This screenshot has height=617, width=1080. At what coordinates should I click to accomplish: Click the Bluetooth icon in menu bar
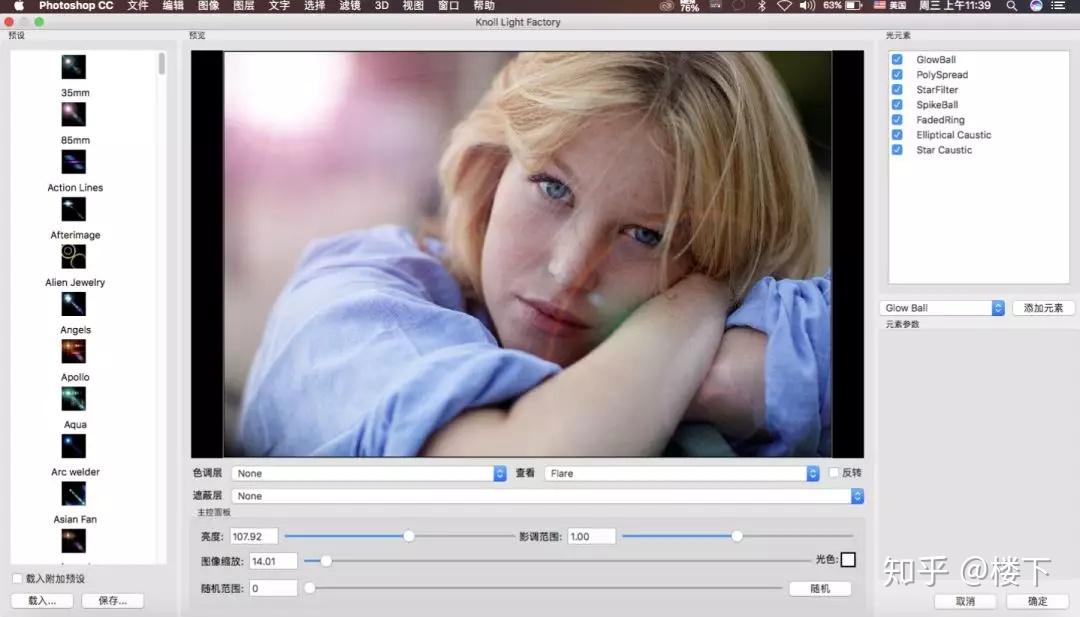click(762, 6)
